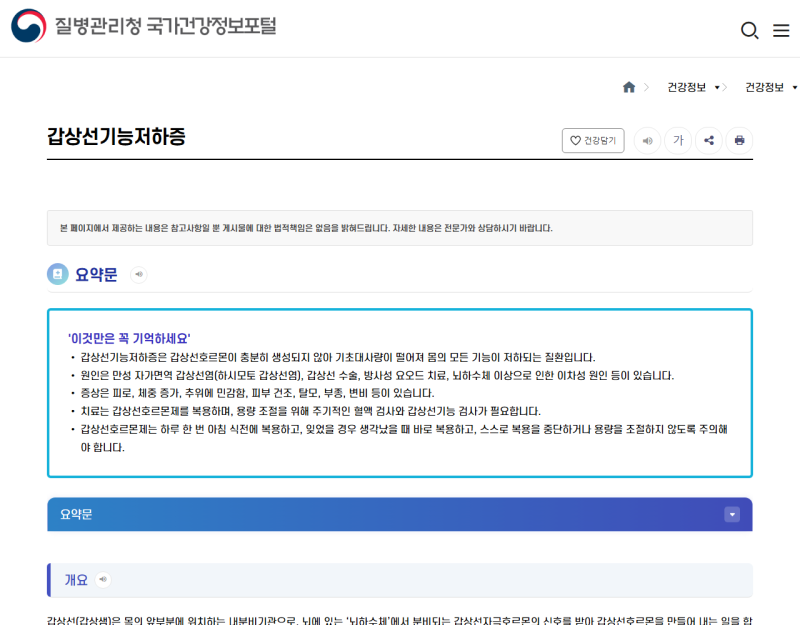Click the page title 갑상선기능저하증

116,136
